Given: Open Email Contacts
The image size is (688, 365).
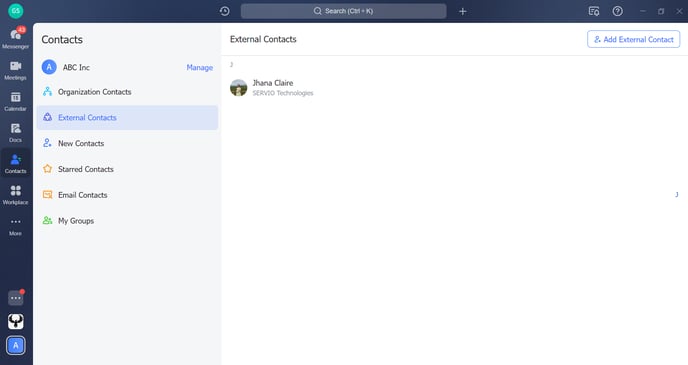Looking at the screenshot, I should point(127,195).
